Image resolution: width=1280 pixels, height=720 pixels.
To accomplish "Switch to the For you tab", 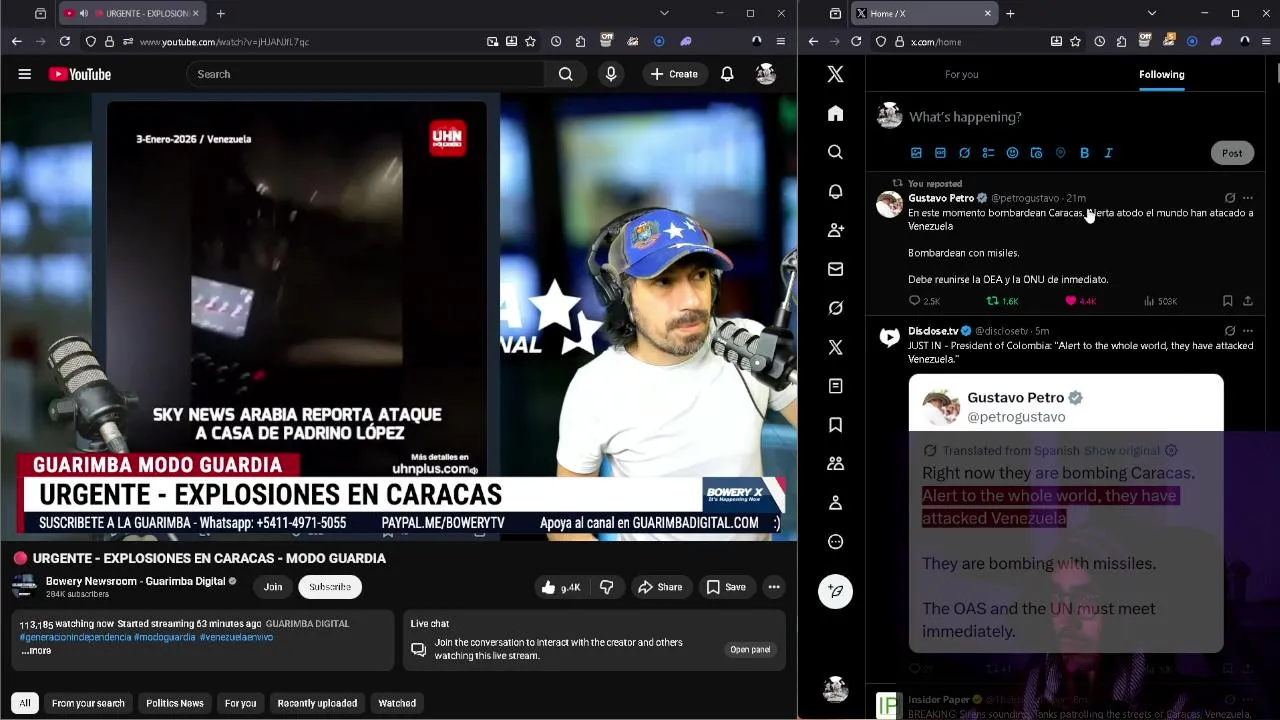I will click(x=962, y=74).
